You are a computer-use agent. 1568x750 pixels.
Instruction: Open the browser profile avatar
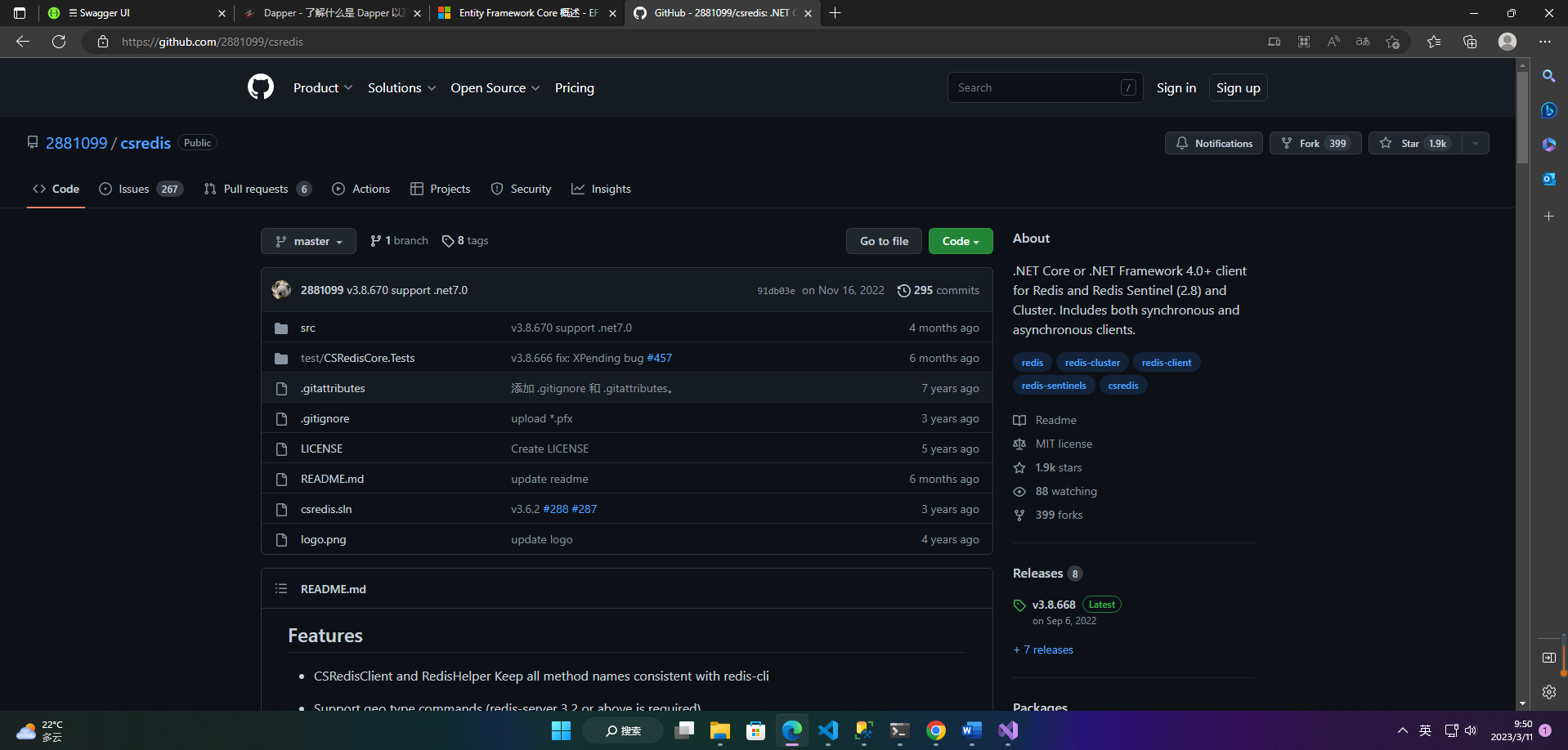pyautogui.click(x=1508, y=42)
